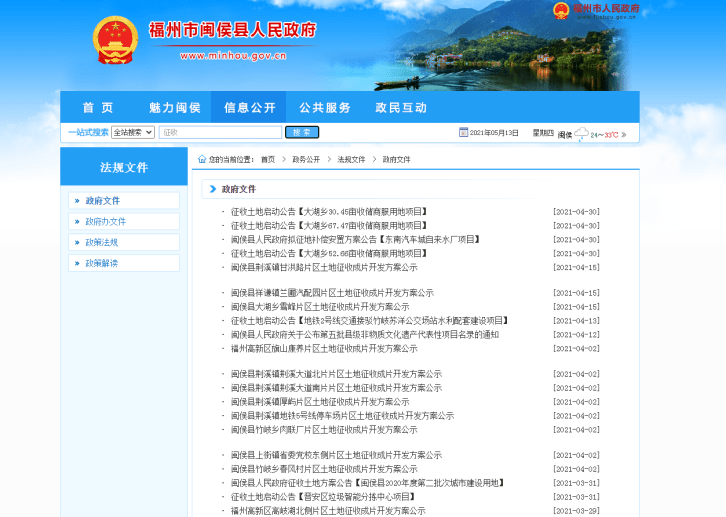Go to the 公共服务 navigation tab
Screen dimensions: 726x517
point(325,108)
